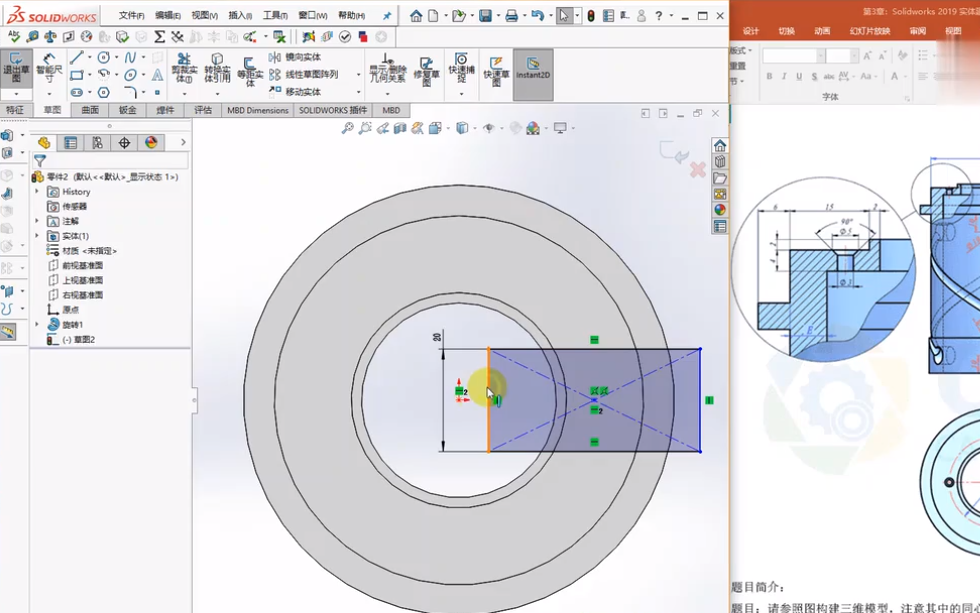The height and width of the screenshot is (613, 980).
Task: Click the filter icon in feature tree
Action: tap(40, 161)
